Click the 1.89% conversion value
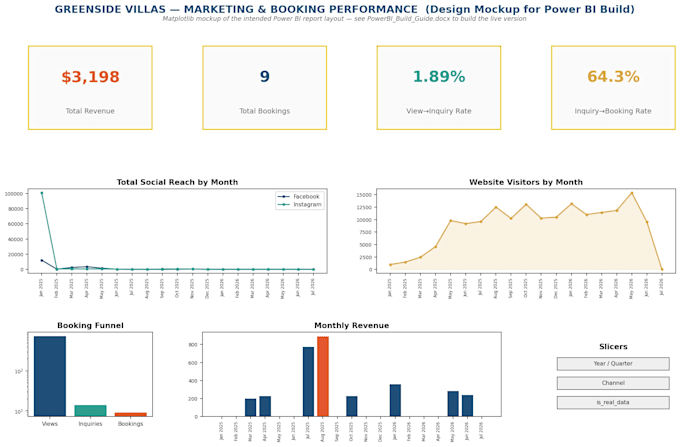Viewport: 680px width, 447px height. tap(439, 77)
